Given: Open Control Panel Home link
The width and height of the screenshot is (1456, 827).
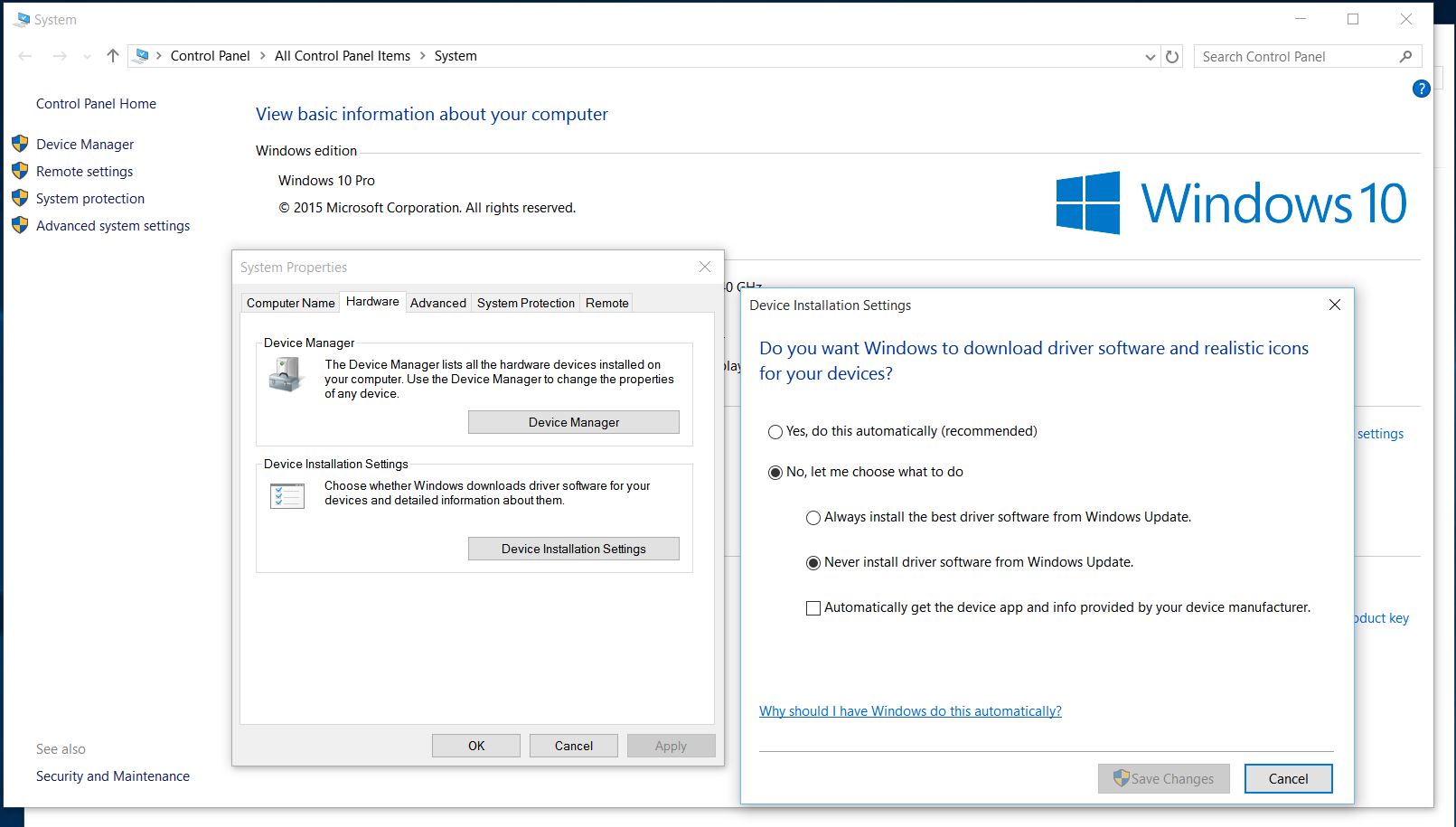Looking at the screenshot, I should pos(96,104).
